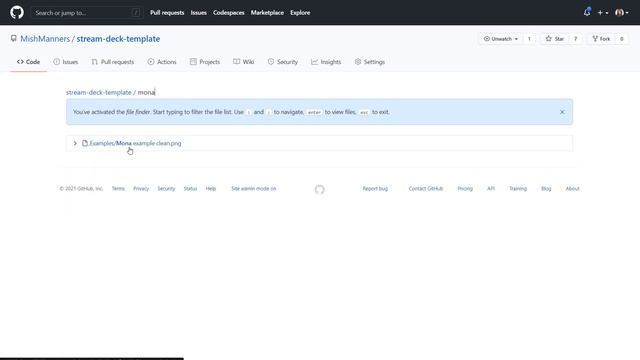Viewport: 640px width, 360px height.
Task: Open footer Status link
Action: tap(190, 189)
